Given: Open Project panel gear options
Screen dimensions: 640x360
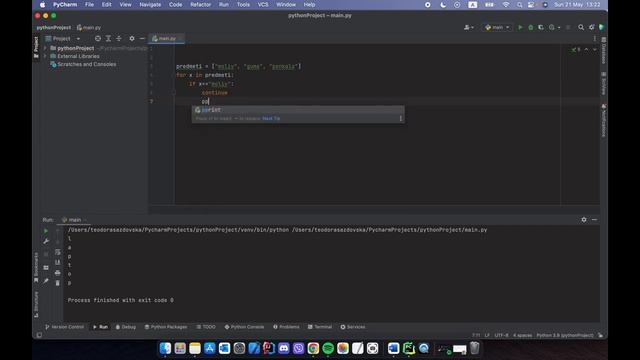Looking at the screenshot, I should [x=131, y=38].
